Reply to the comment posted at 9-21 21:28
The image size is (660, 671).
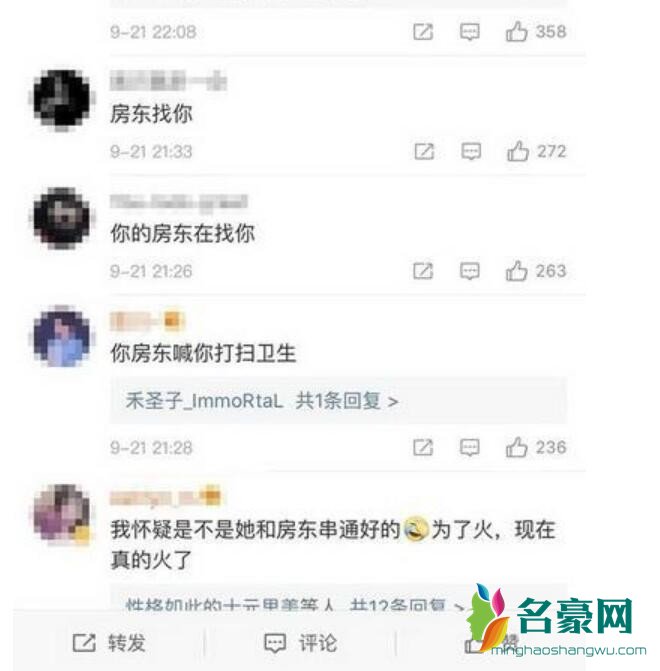coord(470,448)
